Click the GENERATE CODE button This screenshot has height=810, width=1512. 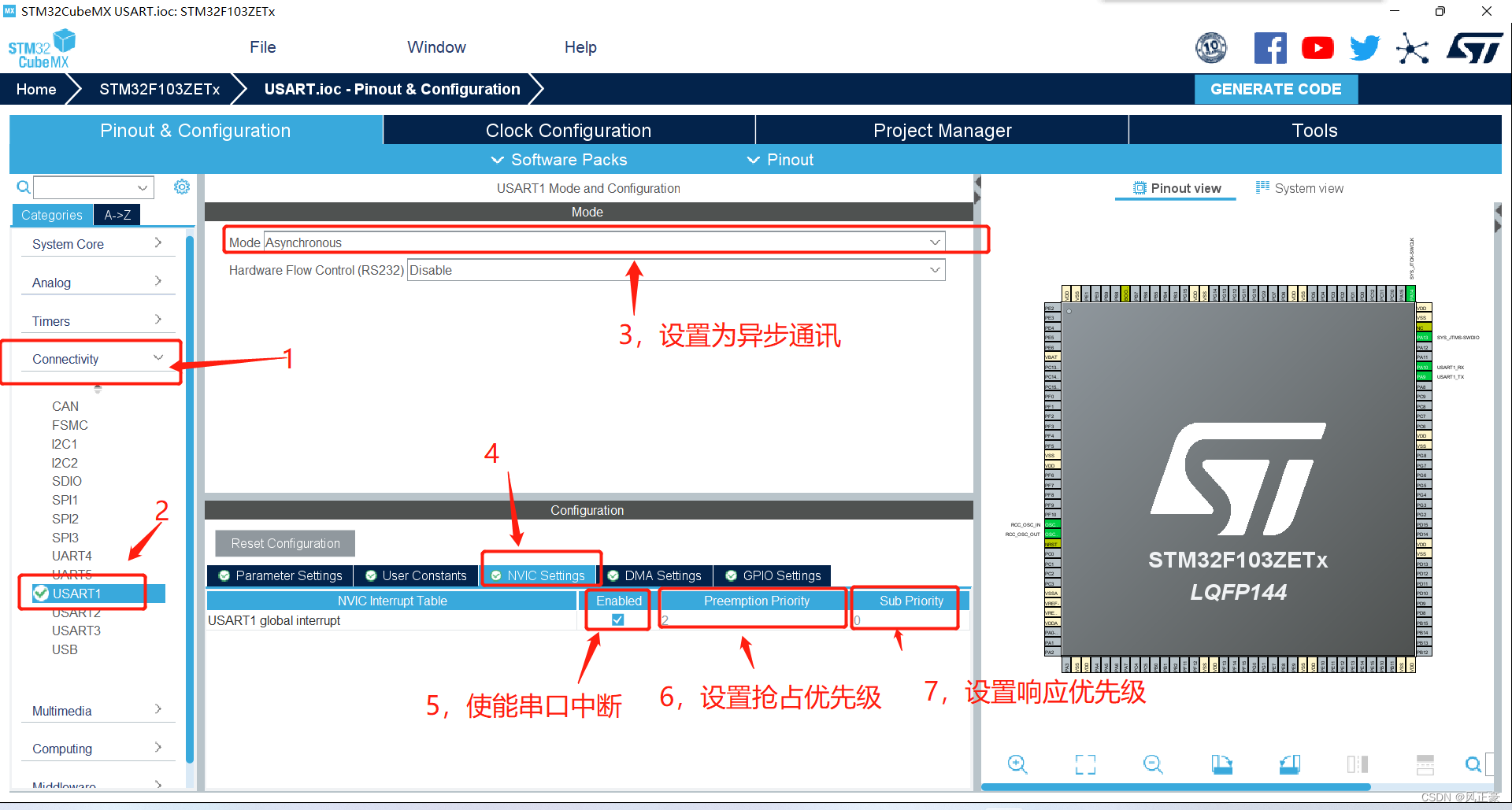[1276, 89]
